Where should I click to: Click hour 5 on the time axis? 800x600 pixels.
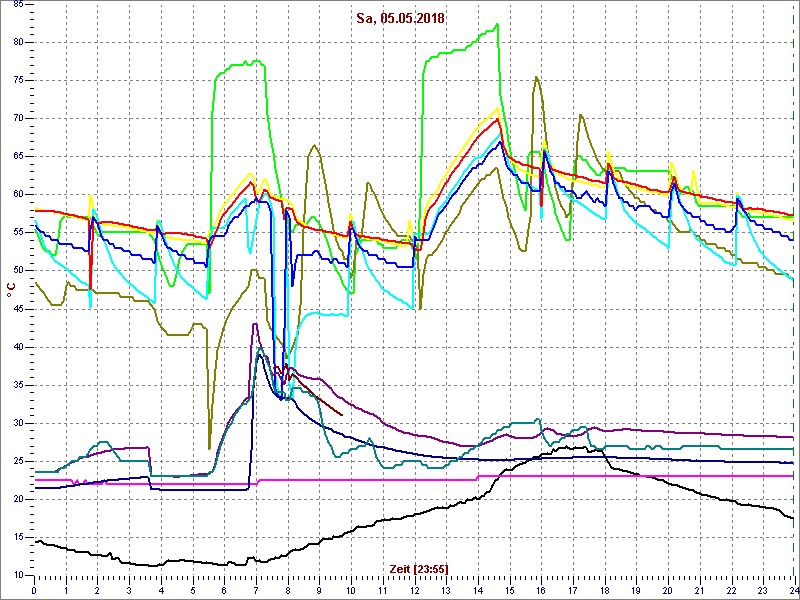click(192, 589)
